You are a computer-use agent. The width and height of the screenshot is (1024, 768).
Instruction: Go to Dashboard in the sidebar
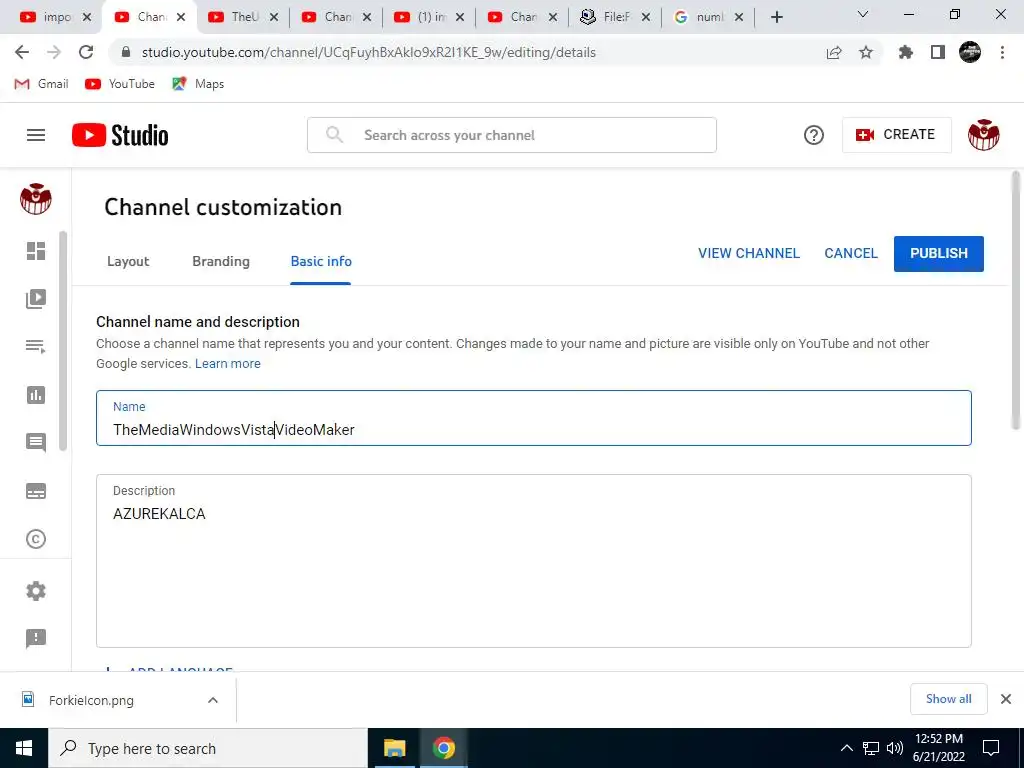[36, 251]
